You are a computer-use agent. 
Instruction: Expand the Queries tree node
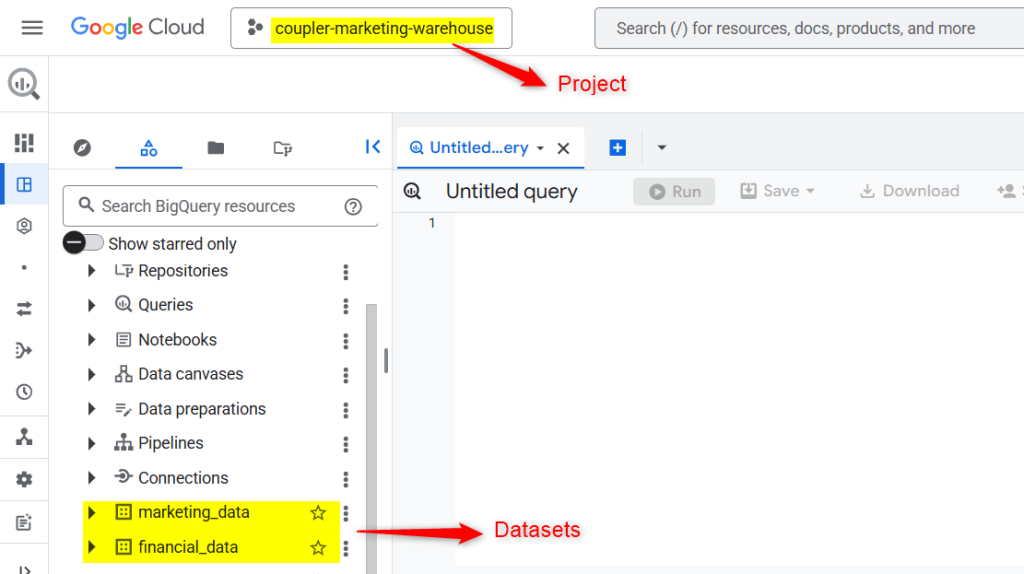coord(91,305)
